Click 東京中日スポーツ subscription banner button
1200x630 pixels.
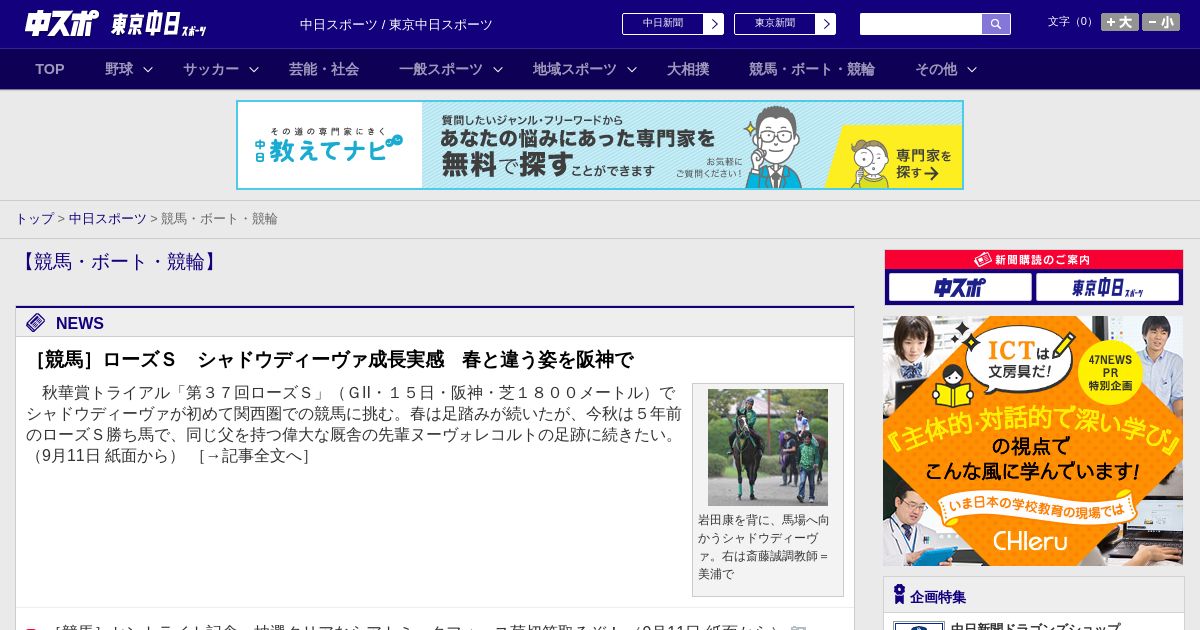[1108, 288]
